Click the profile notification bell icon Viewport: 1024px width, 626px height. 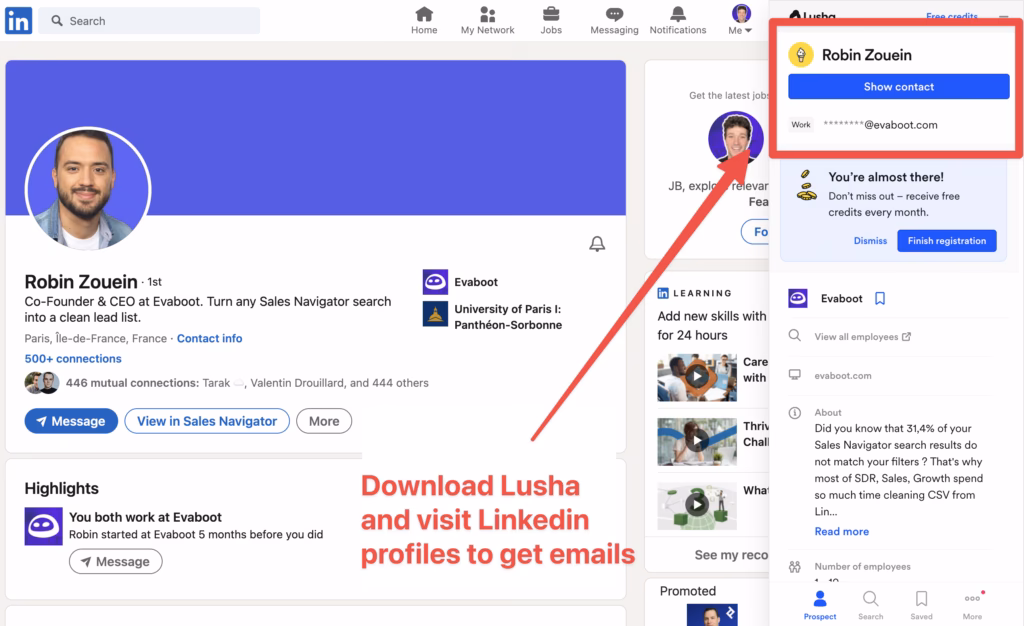click(597, 243)
